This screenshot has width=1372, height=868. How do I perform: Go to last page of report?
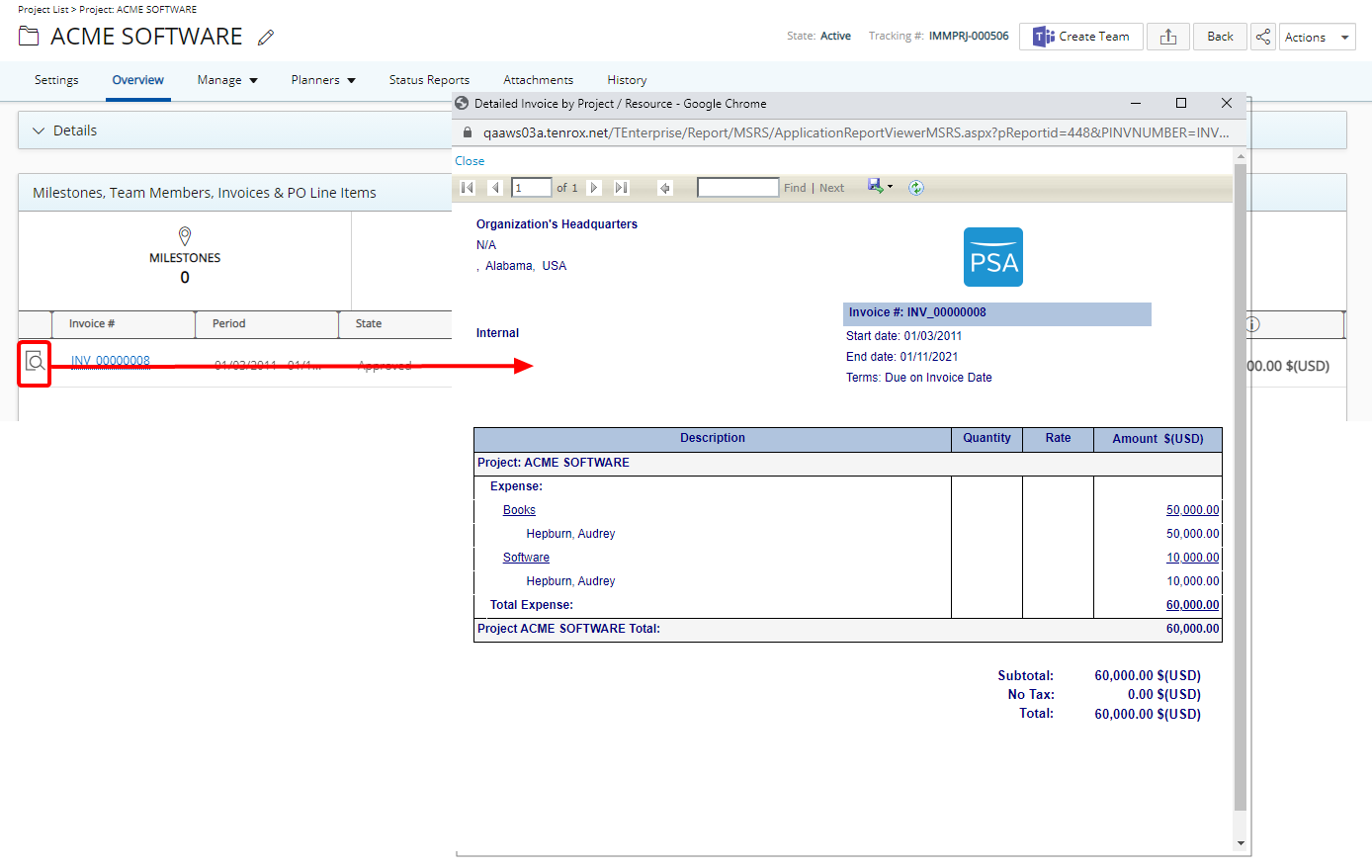click(621, 188)
